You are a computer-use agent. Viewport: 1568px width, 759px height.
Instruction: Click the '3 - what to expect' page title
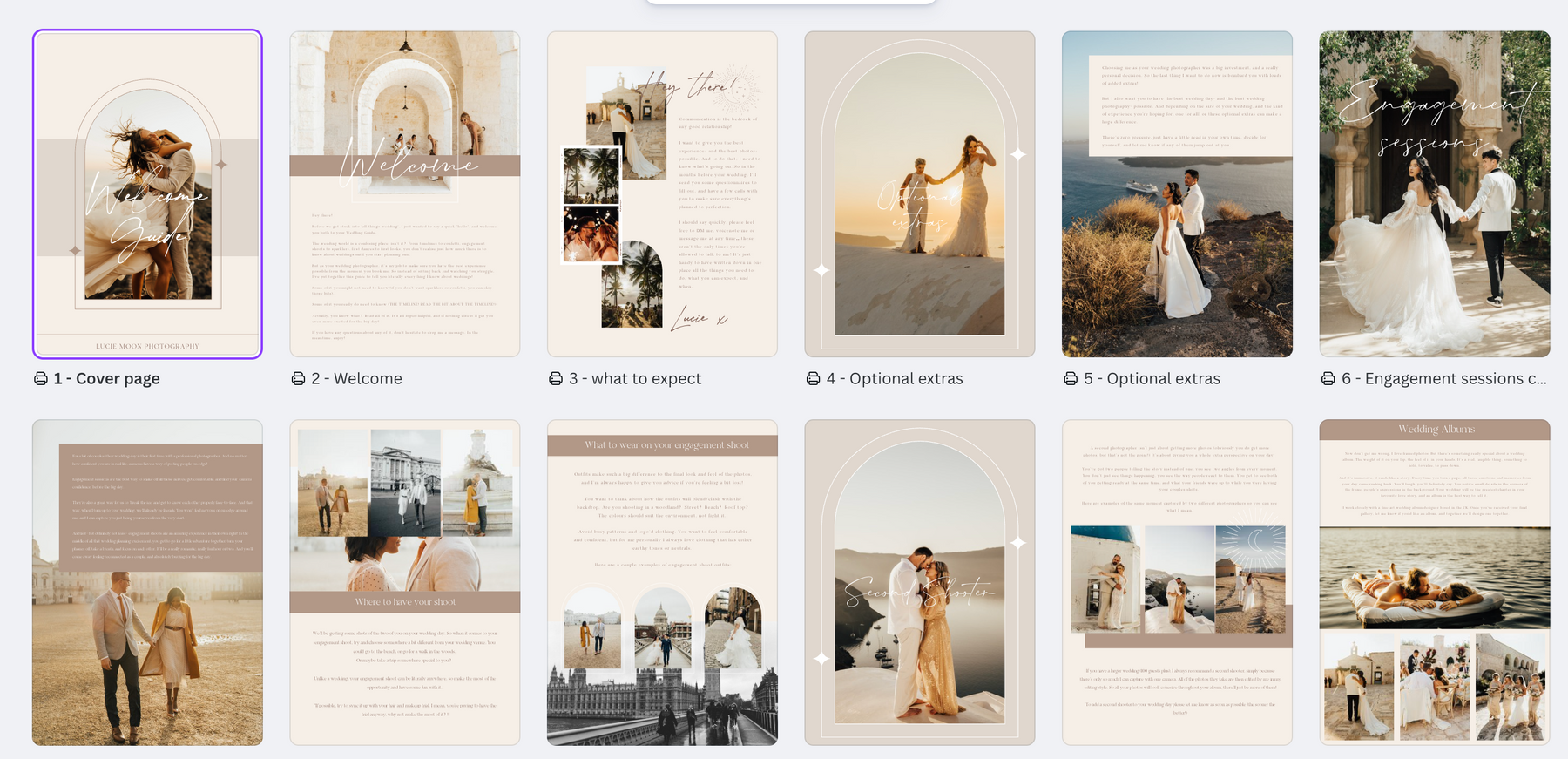pos(635,379)
